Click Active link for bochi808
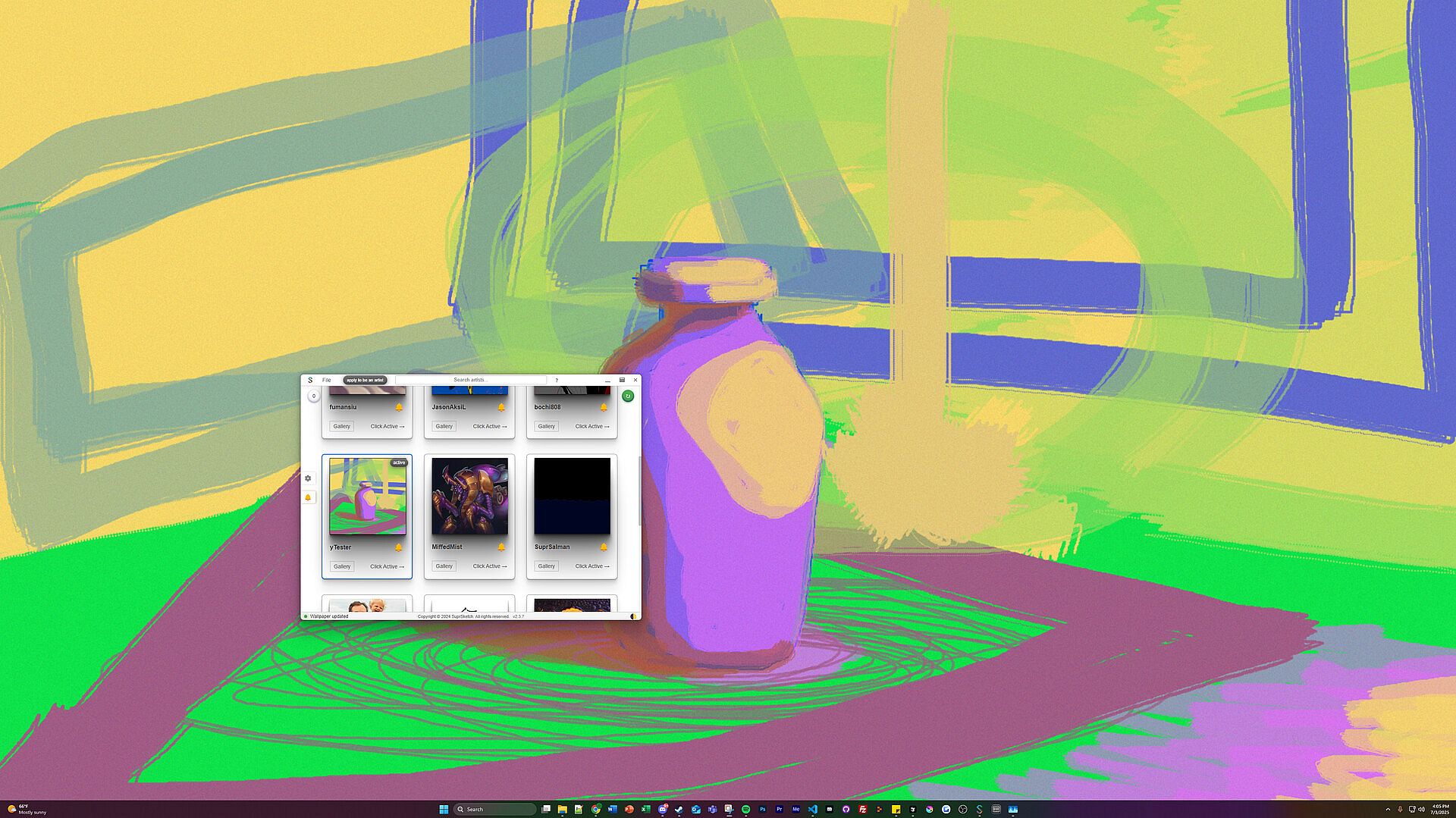The image size is (1456, 818). [592, 426]
